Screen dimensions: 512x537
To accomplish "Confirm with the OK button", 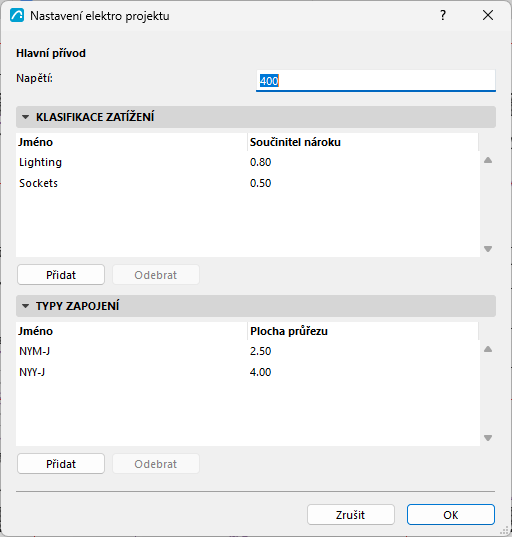I will click(x=451, y=514).
